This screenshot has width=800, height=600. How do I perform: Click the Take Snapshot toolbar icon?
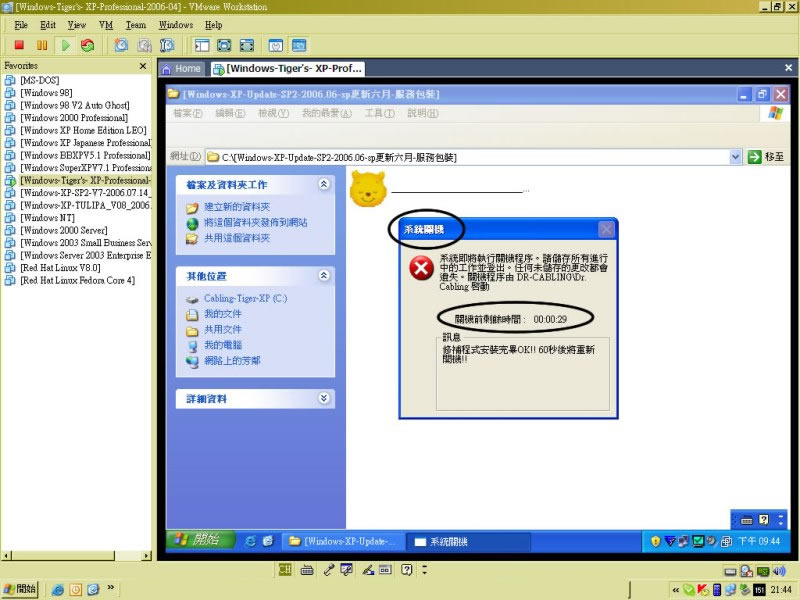tap(121, 45)
